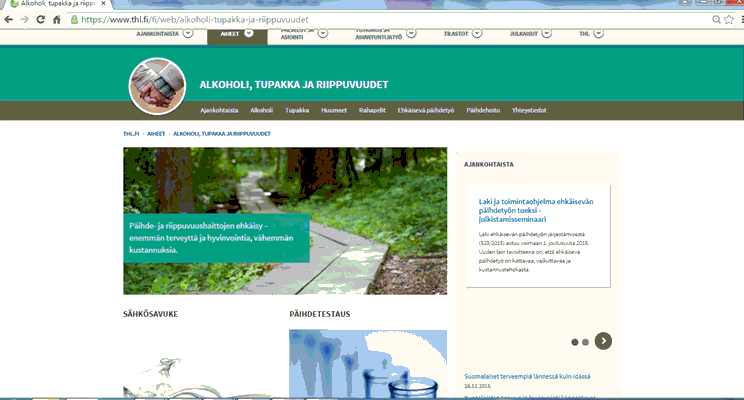
Task: Expand the Julkaisut menu chevron
Action: tap(547, 33)
